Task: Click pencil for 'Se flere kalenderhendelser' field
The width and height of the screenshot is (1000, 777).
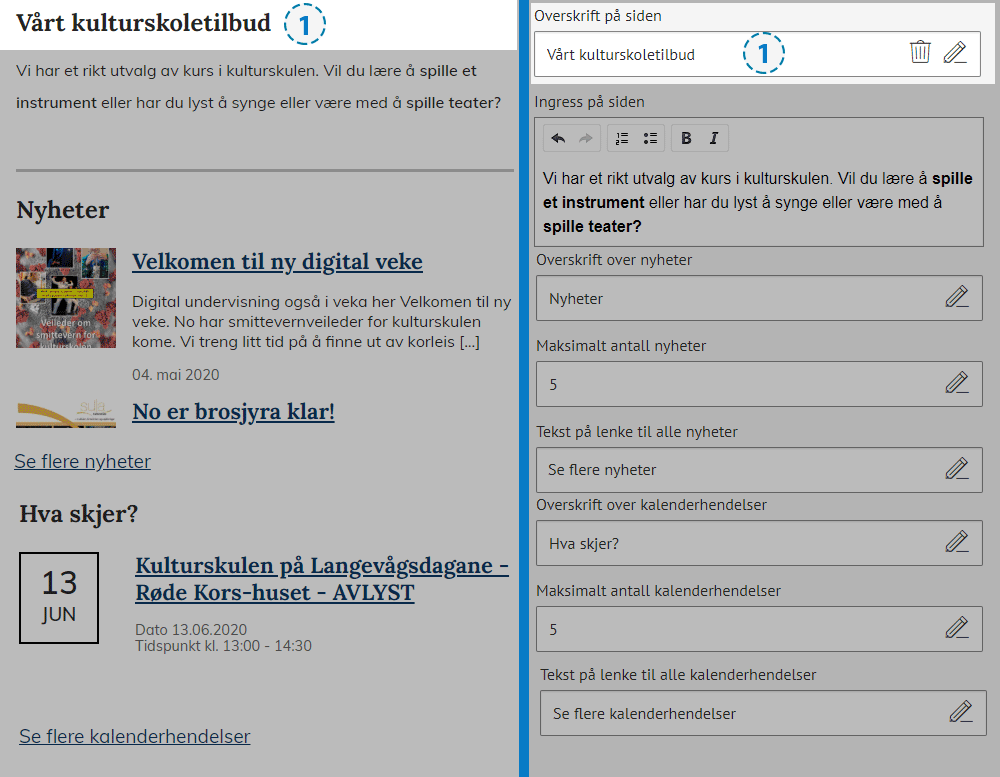Action: click(x=961, y=712)
